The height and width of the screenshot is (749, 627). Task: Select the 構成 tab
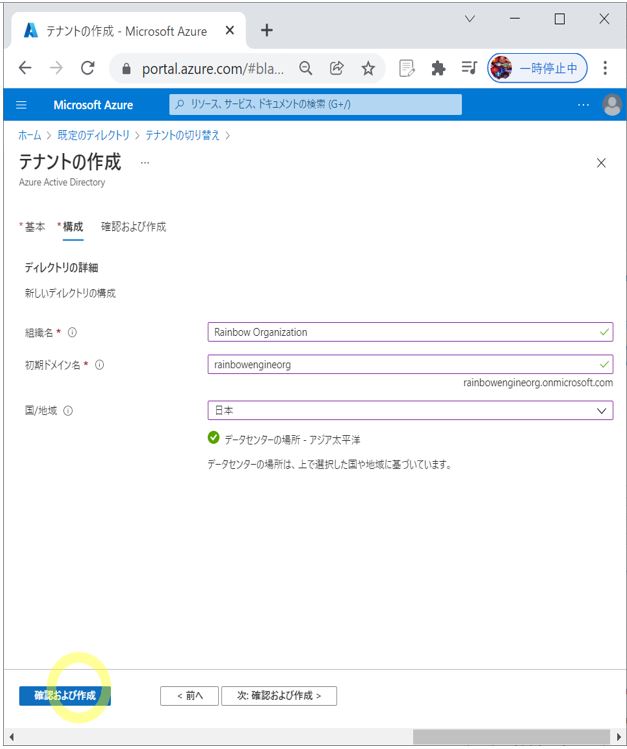click(x=73, y=227)
